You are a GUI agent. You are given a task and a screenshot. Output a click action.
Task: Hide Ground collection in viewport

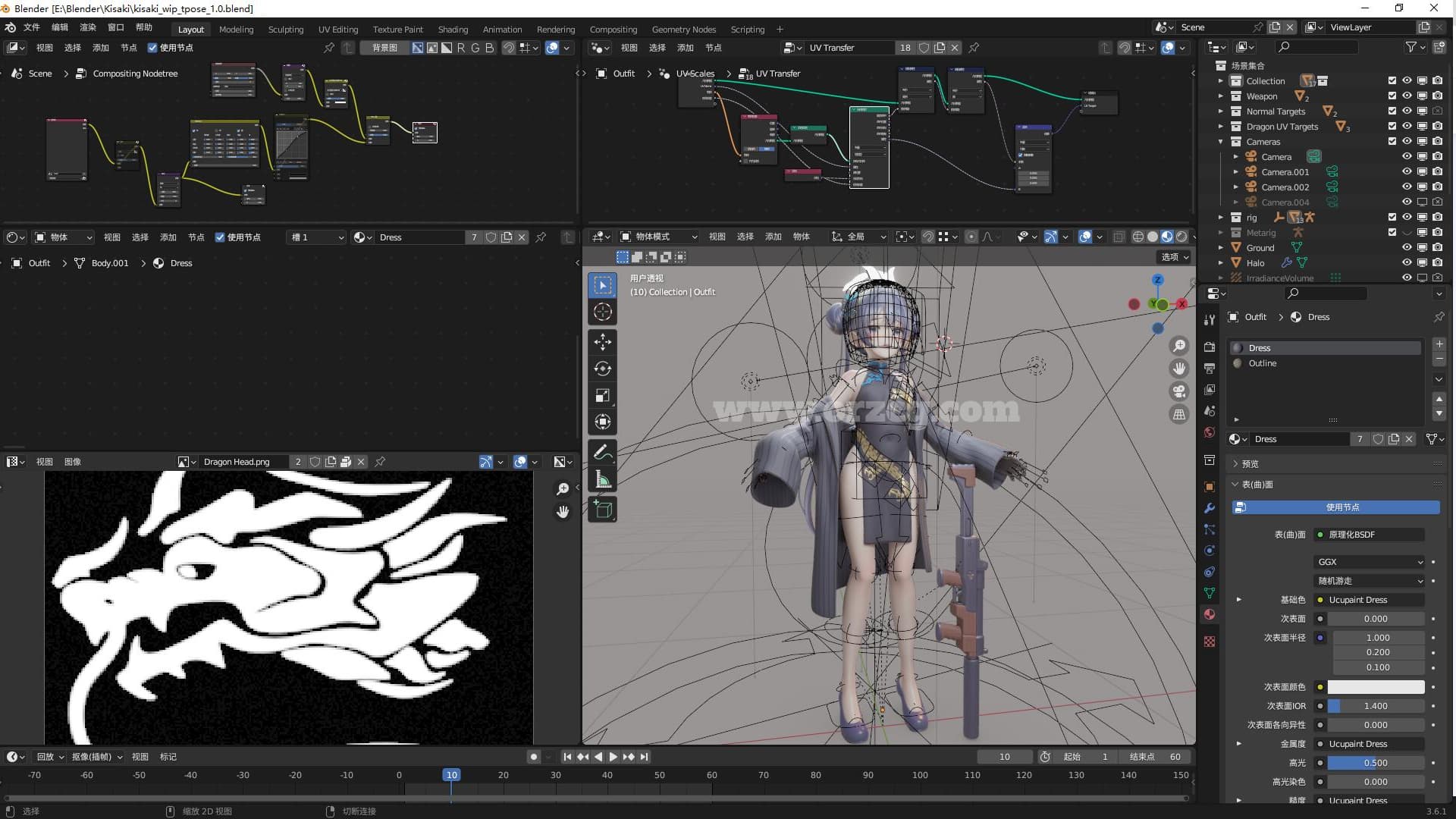click(1407, 248)
